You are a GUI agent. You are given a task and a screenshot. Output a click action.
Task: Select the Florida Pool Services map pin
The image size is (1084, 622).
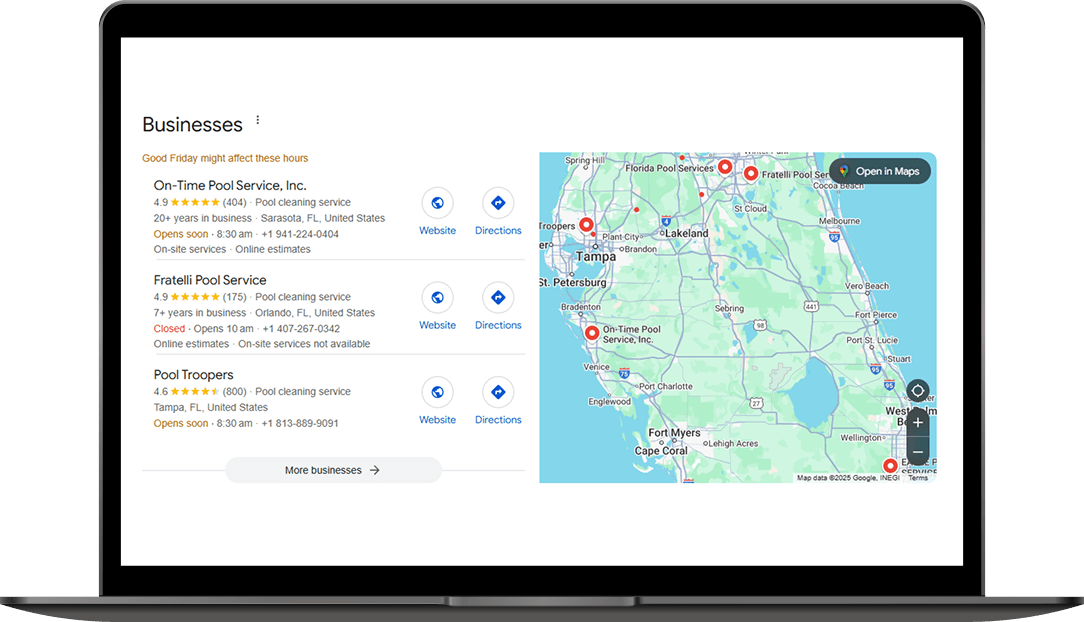pos(725,167)
